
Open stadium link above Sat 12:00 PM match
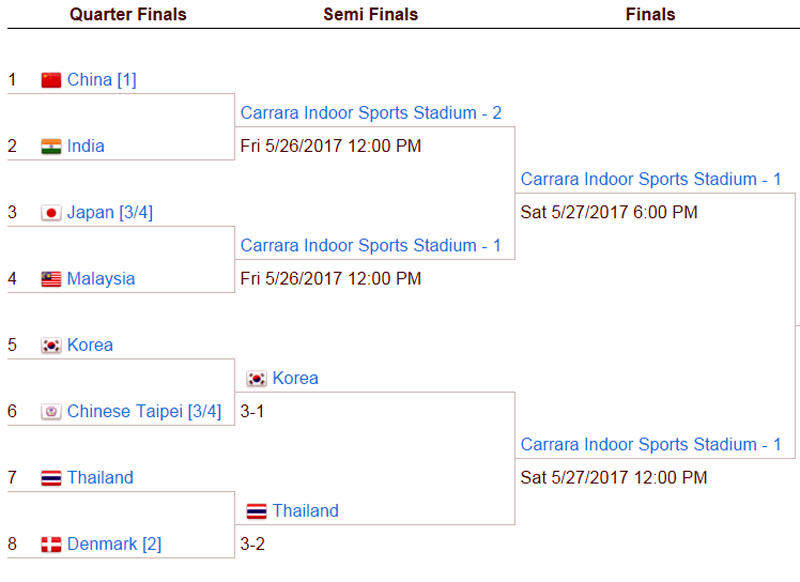[x=651, y=444]
